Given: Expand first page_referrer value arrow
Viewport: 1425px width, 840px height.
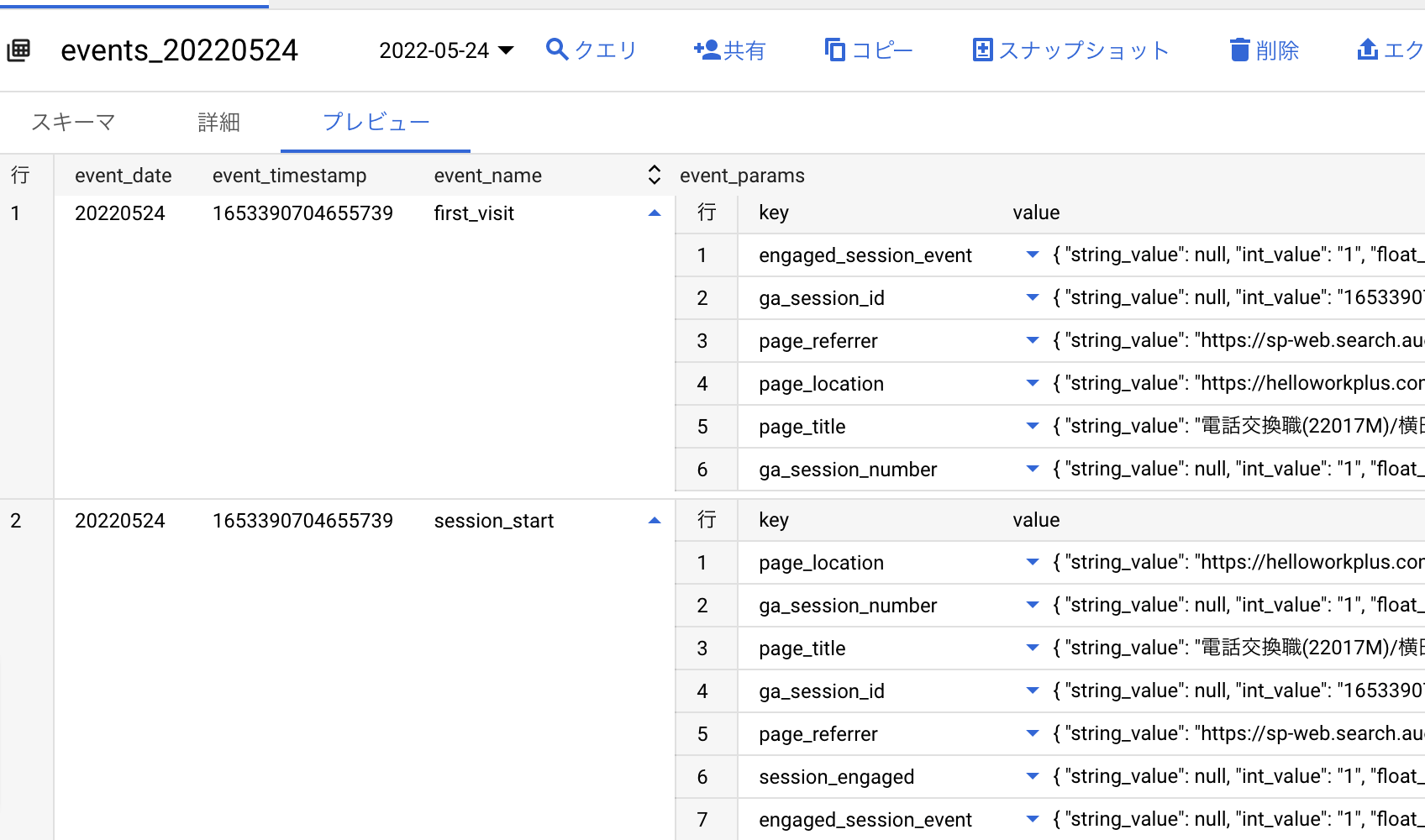Looking at the screenshot, I should pos(1033,340).
